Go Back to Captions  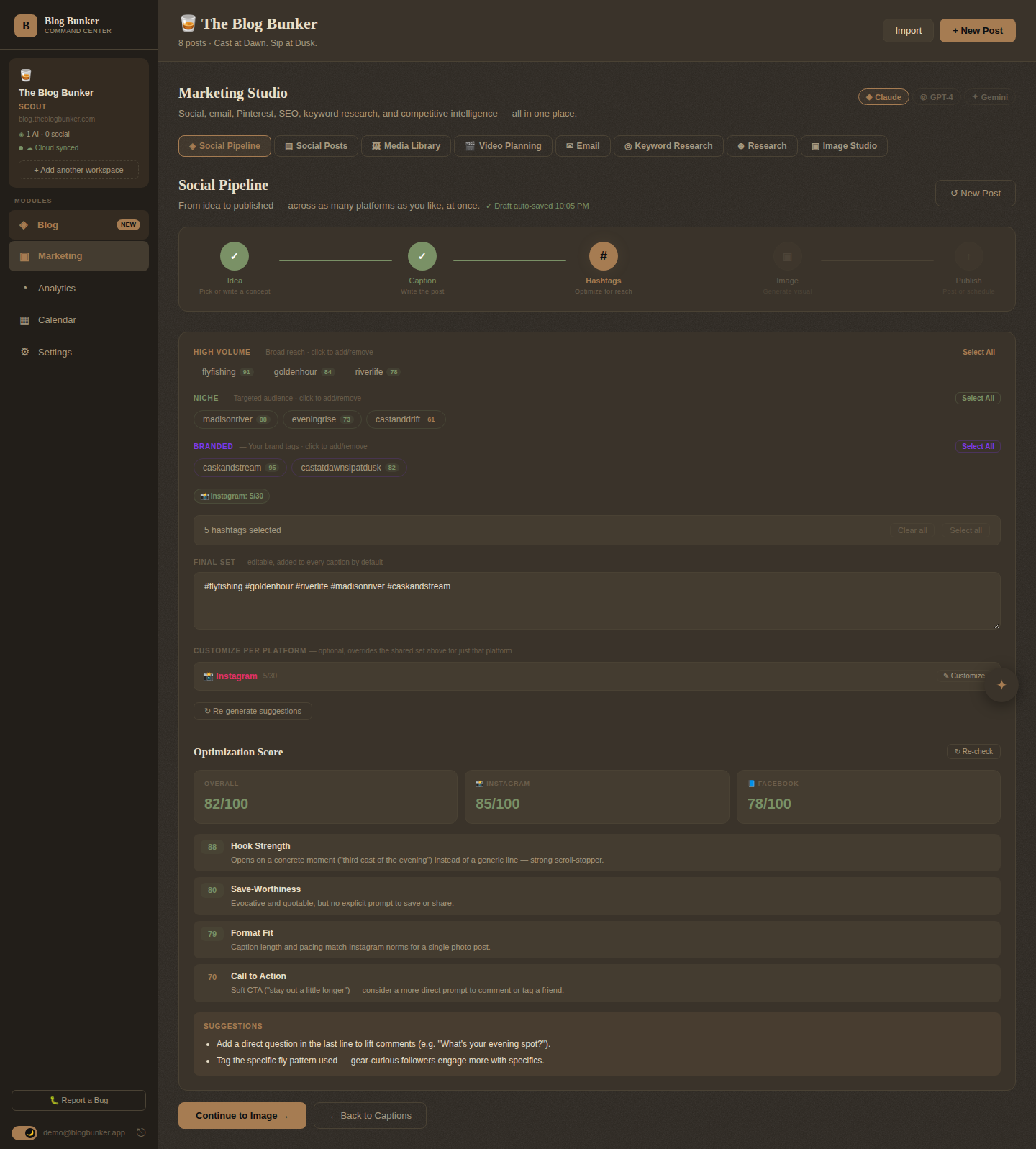click(x=370, y=1116)
